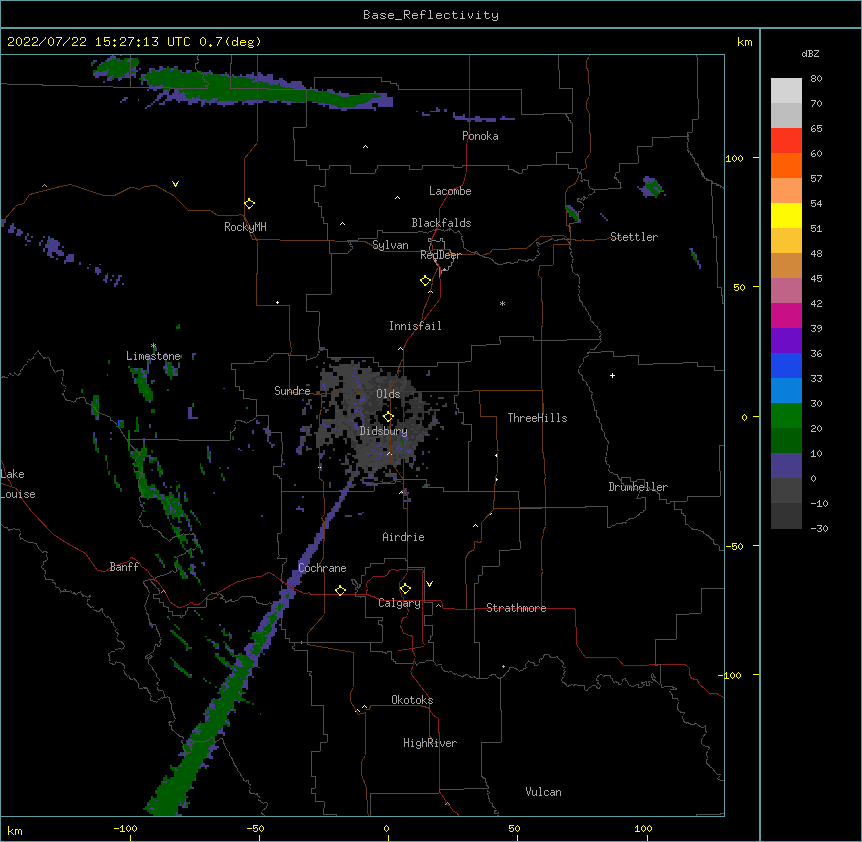This screenshot has height=842, width=862.
Task: Select the RedDeer city label
Action: [440, 255]
